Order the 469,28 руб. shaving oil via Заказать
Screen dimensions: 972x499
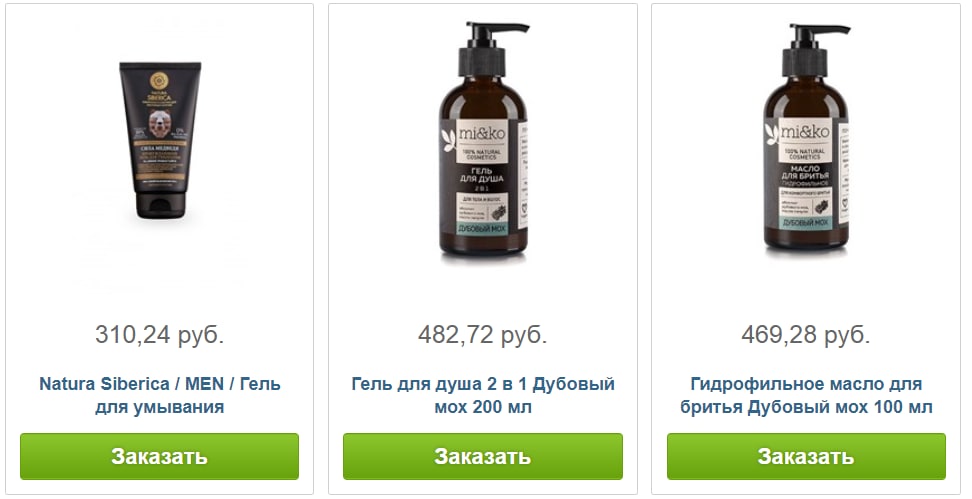(x=806, y=456)
